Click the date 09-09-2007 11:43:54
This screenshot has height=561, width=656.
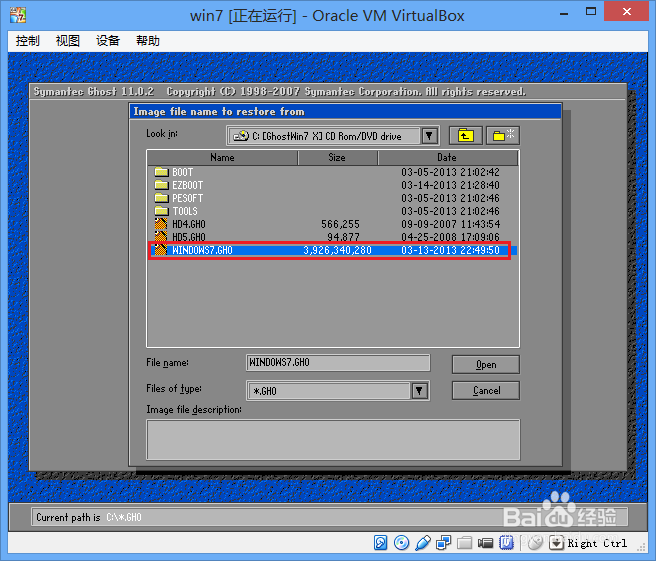pyautogui.click(x=450, y=224)
